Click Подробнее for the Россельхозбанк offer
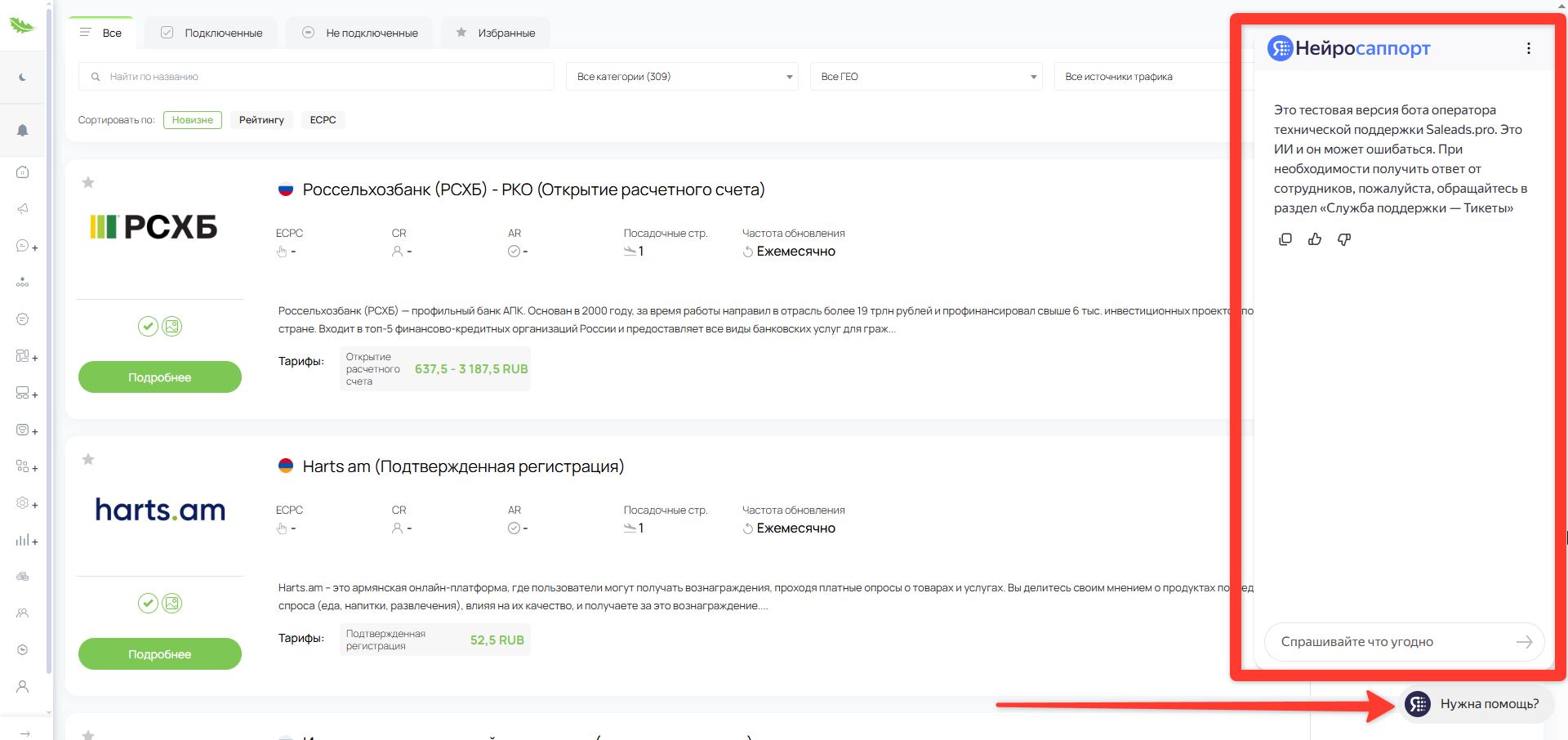 (x=160, y=377)
